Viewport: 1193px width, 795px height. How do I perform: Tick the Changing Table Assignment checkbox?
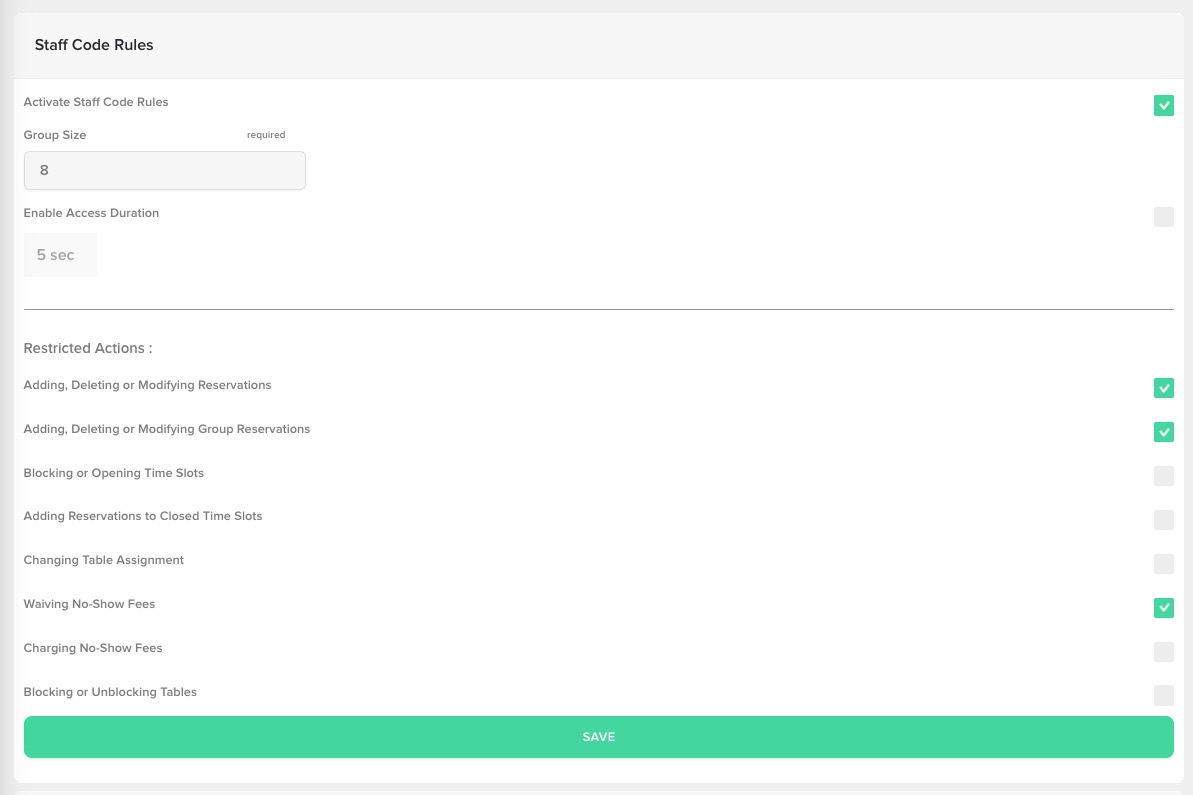[1163, 564]
